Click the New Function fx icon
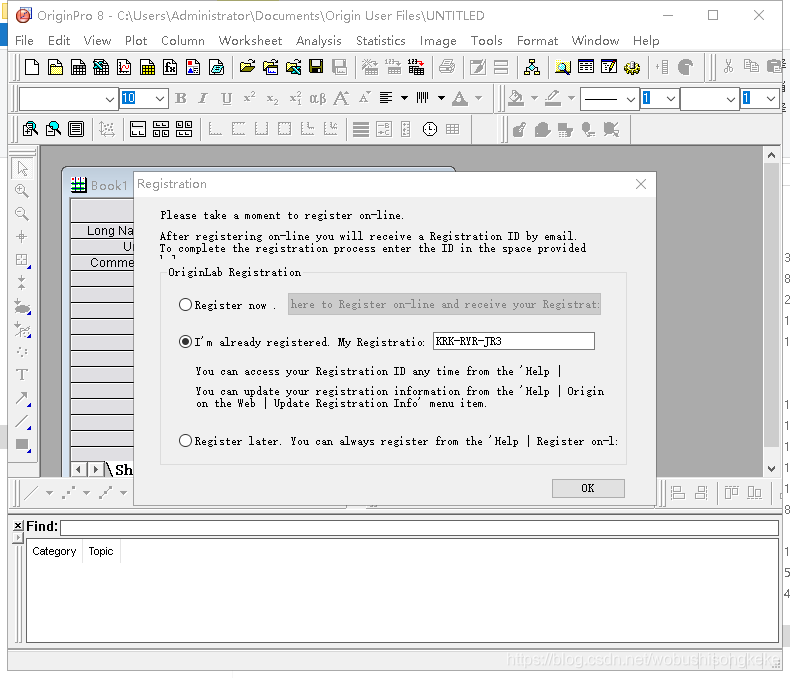 pos(170,67)
